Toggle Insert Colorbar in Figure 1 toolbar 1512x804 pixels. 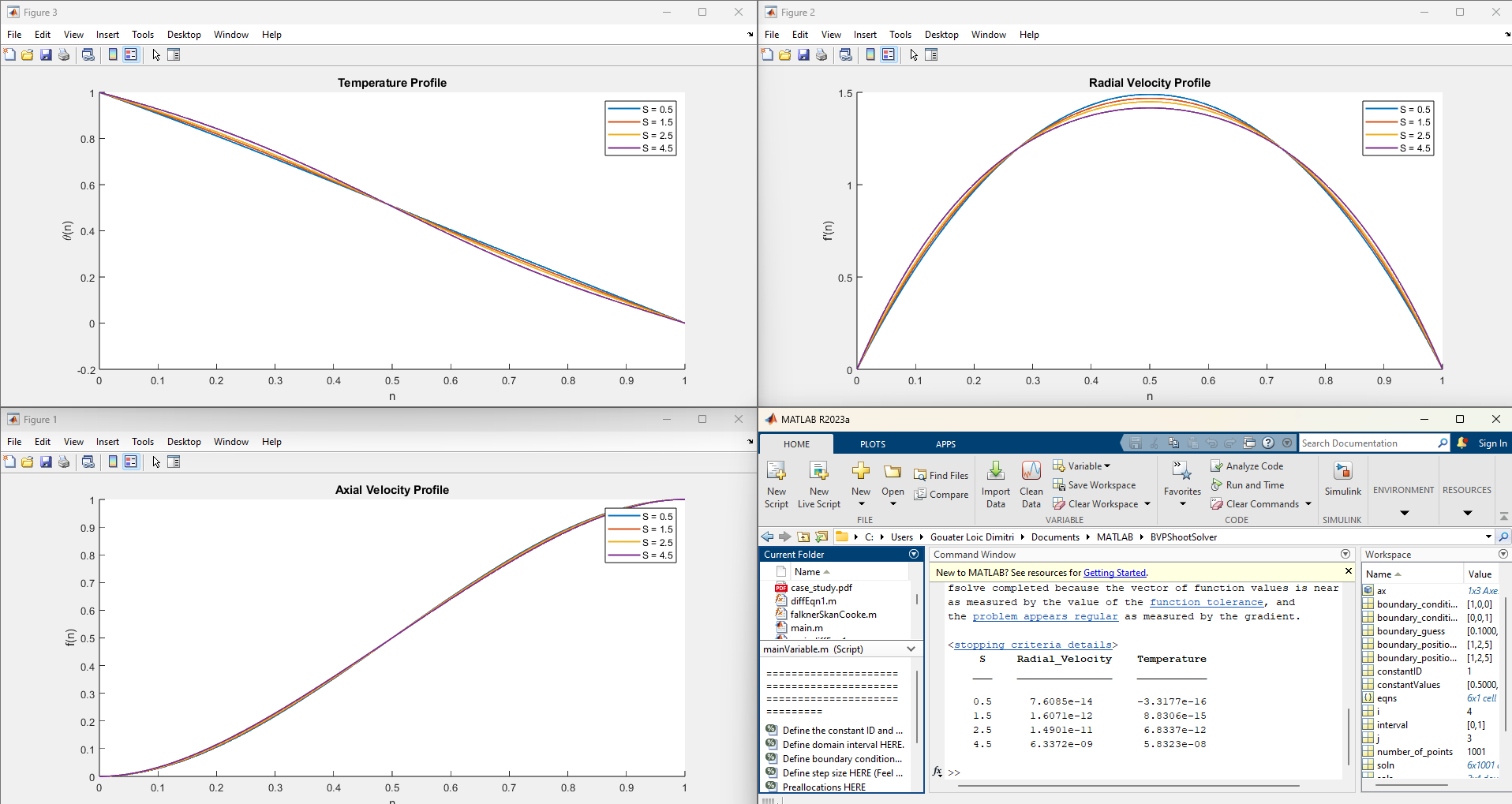[x=113, y=462]
